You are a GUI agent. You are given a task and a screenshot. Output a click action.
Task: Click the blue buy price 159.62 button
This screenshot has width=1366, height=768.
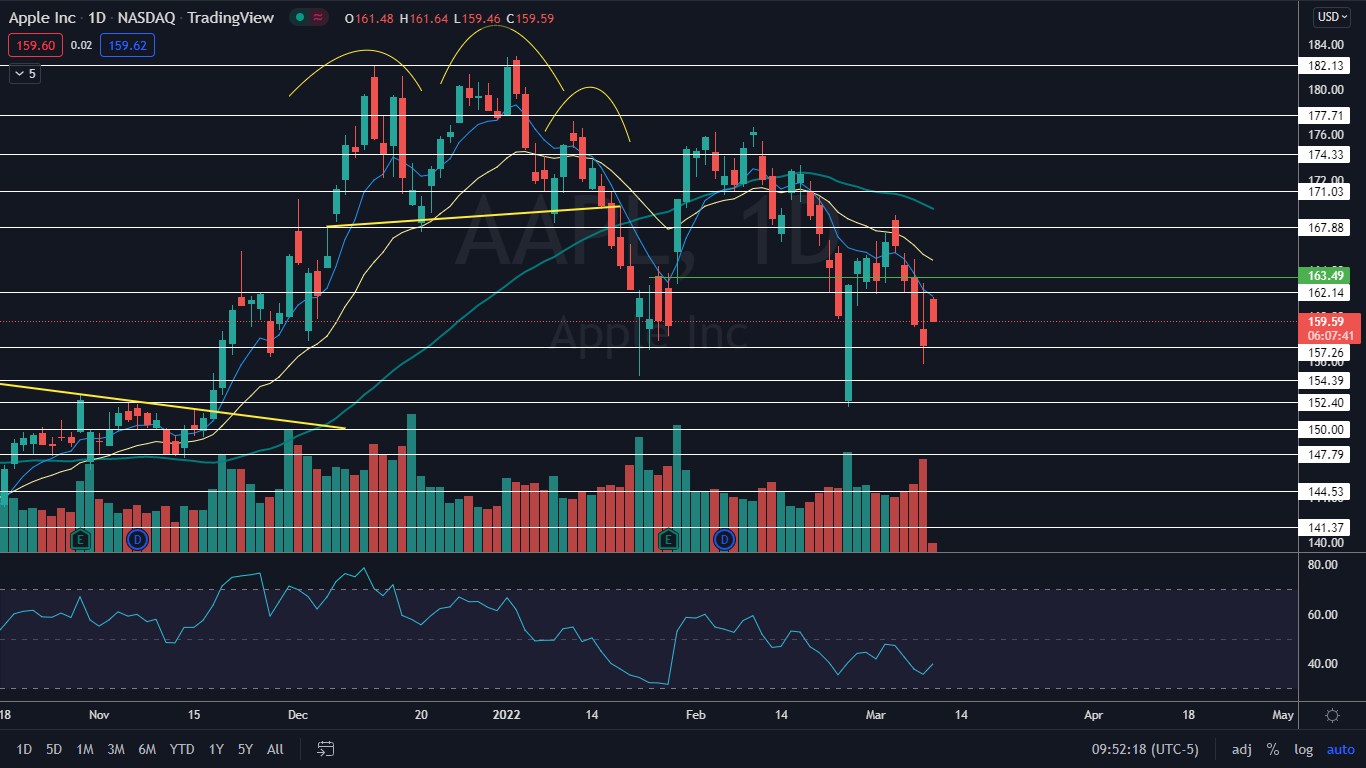click(127, 45)
